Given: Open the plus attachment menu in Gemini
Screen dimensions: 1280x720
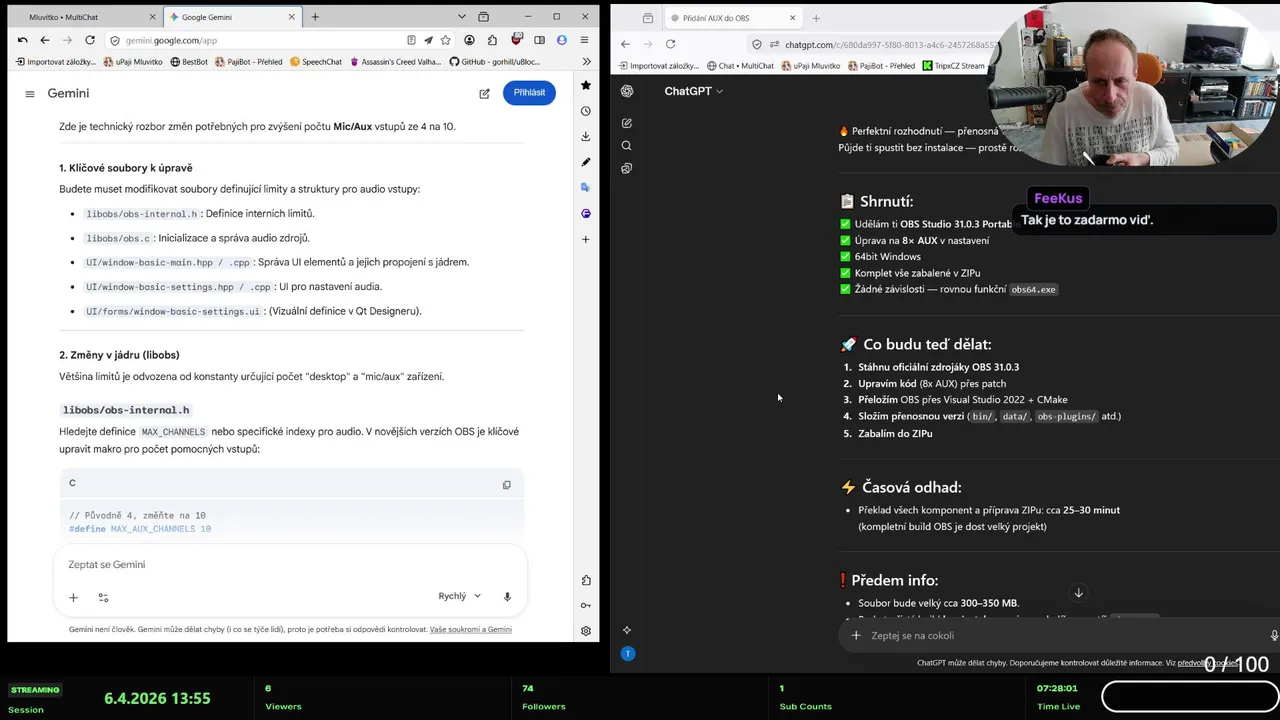Looking at the screenshot, I should coord(73,597).
